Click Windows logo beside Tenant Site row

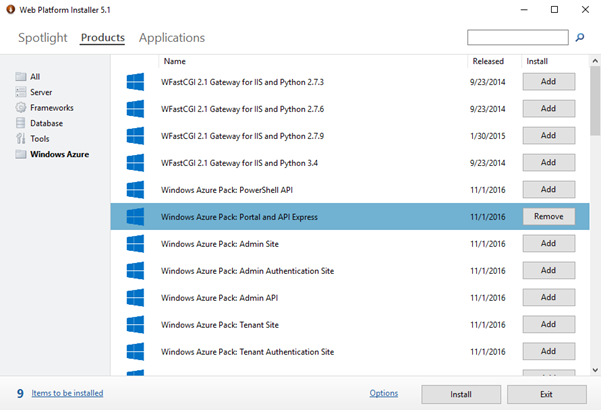pos(135,325)
